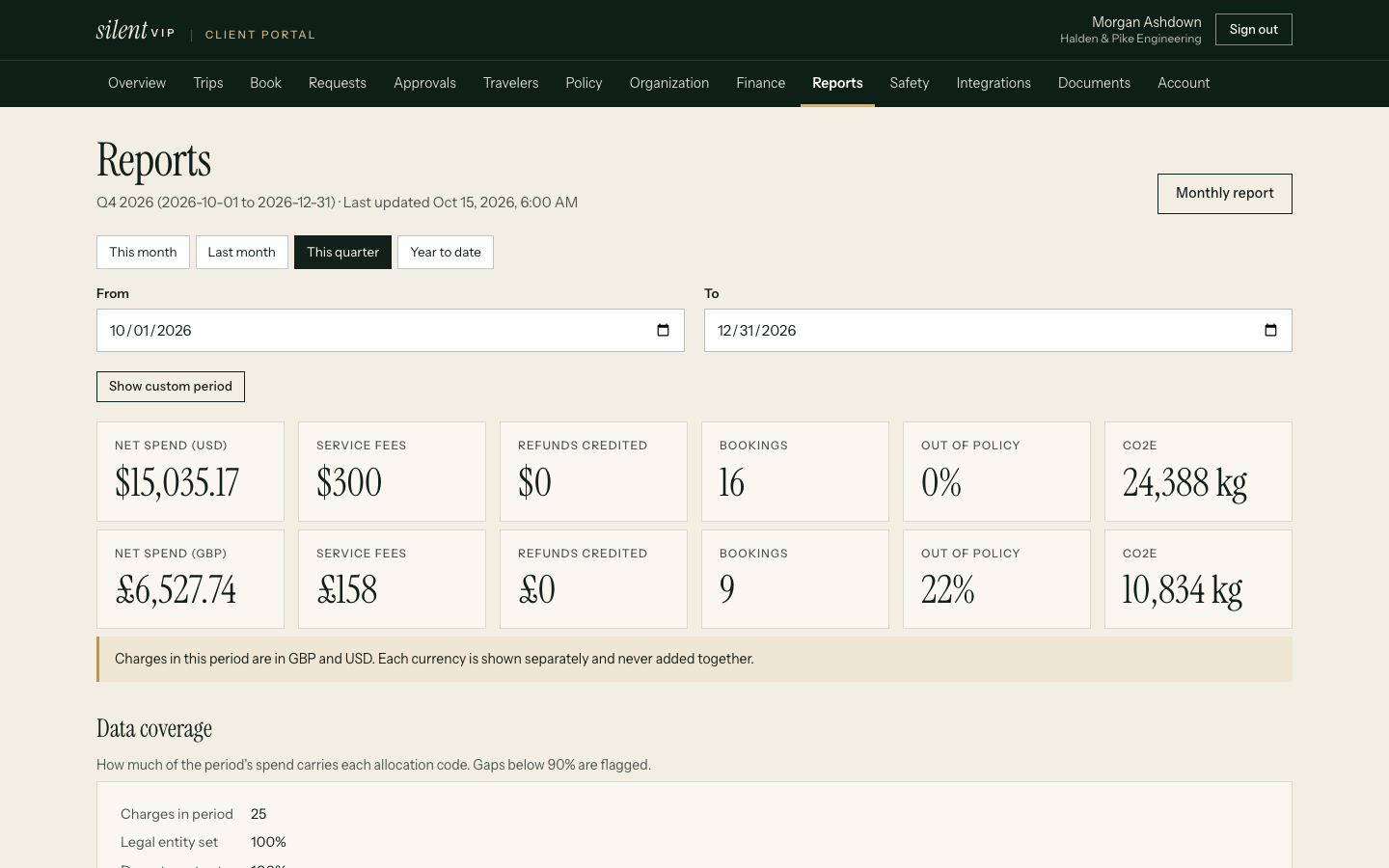Click the silent VIP logo

pos(135,31)
